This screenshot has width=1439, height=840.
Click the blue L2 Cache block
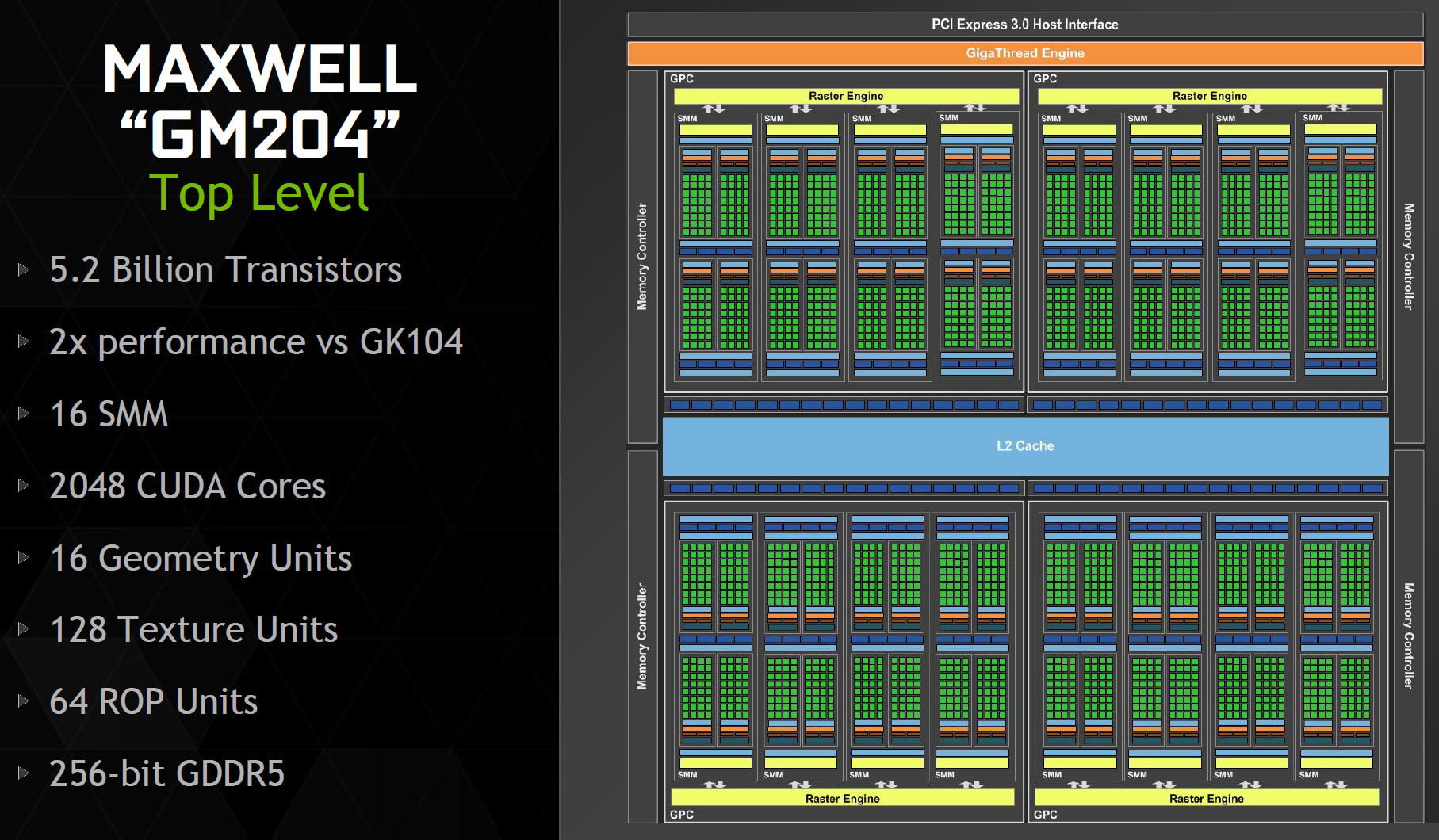(1025, 446)
